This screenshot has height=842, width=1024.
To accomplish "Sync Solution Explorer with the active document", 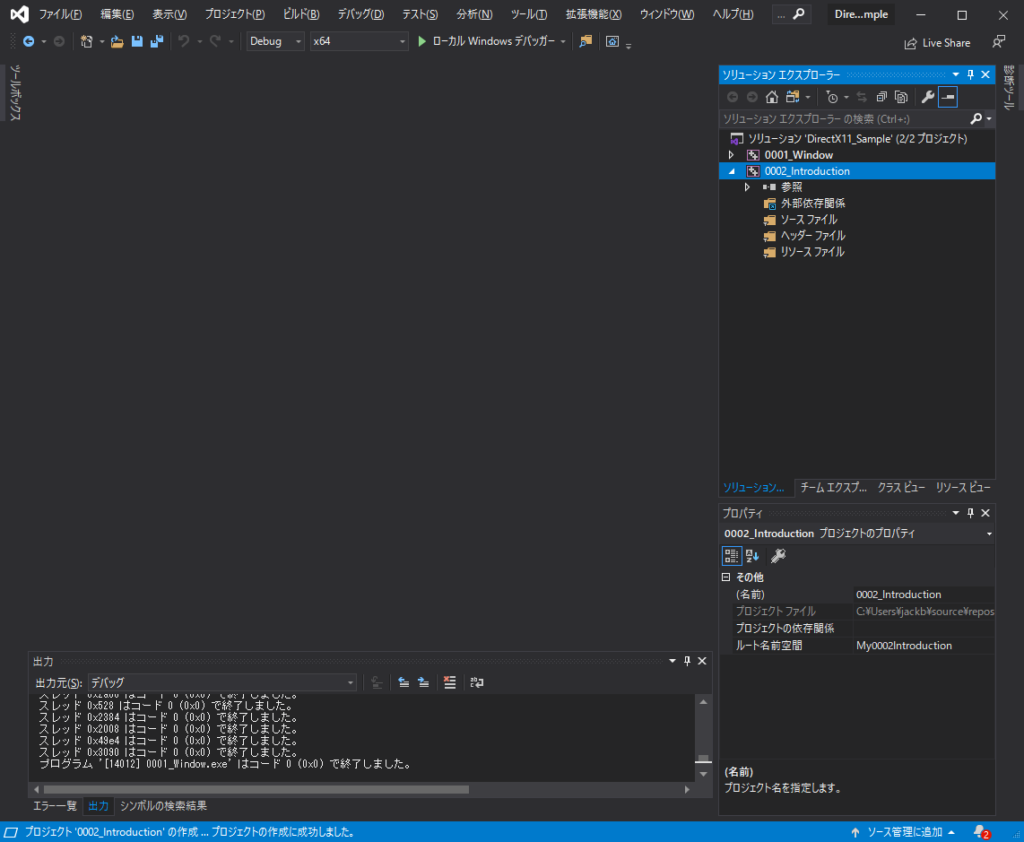I will [862, 96].
